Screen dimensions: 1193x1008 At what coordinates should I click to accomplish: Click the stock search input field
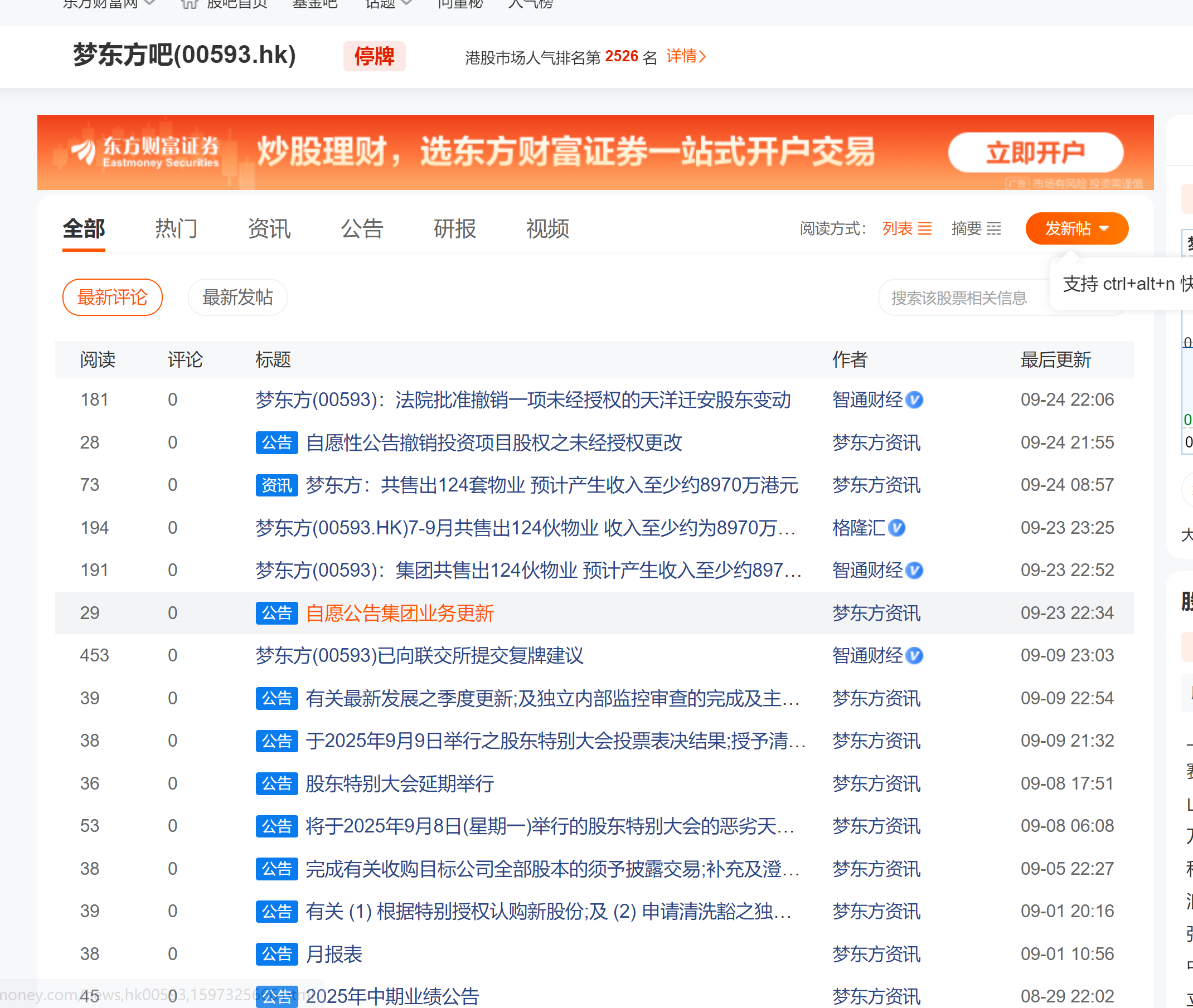pyautogui.click(x=961, y=298)
